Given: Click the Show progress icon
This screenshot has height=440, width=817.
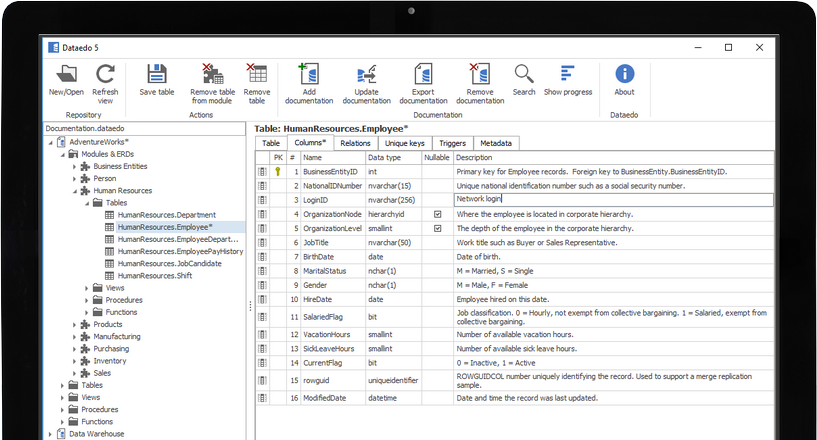Looking at the screenshot, I should click(567, 75).
